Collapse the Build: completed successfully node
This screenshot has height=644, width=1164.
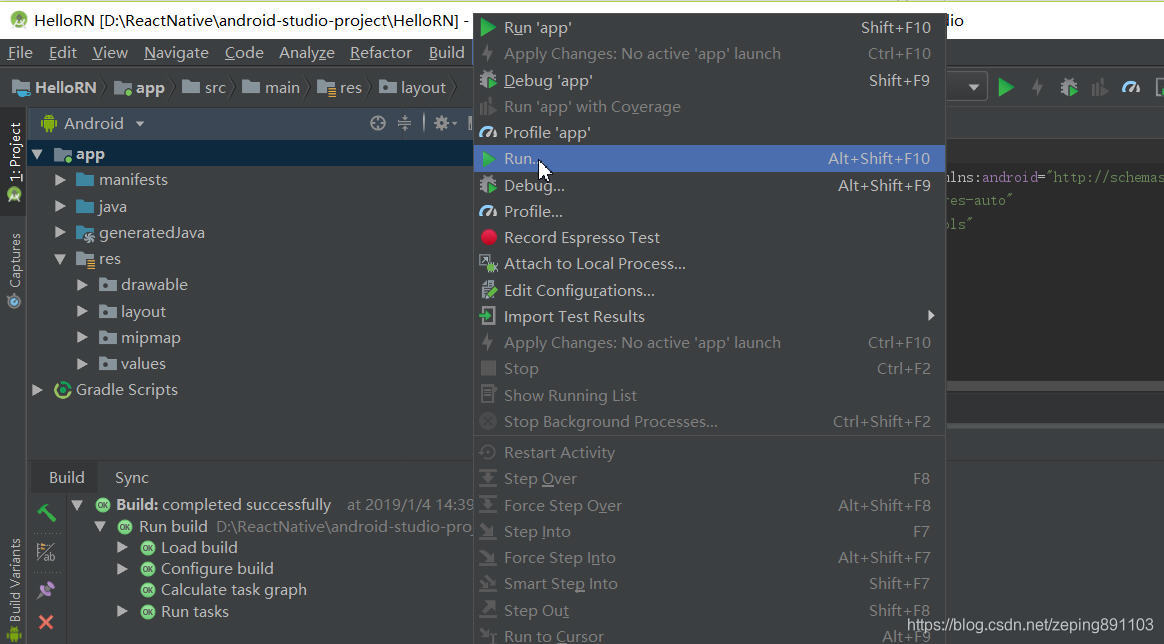(x=76, y=505)
